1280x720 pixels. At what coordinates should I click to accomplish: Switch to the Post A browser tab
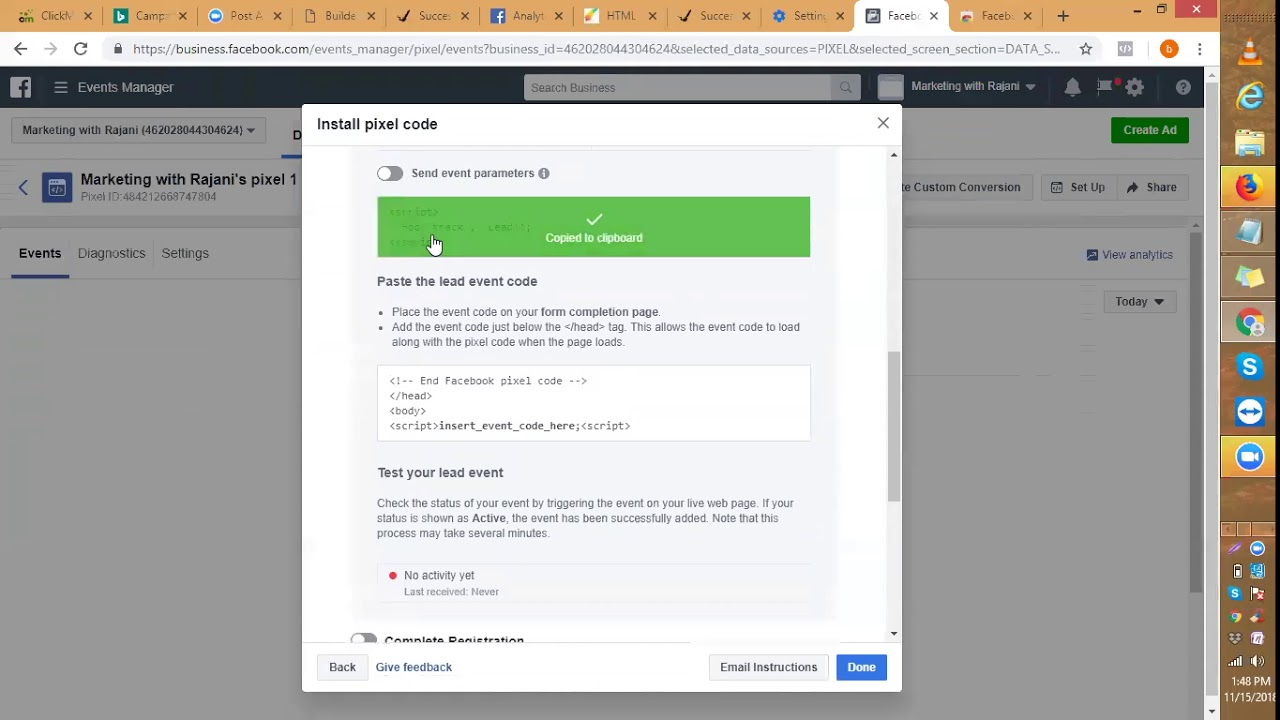coord(244,16)
